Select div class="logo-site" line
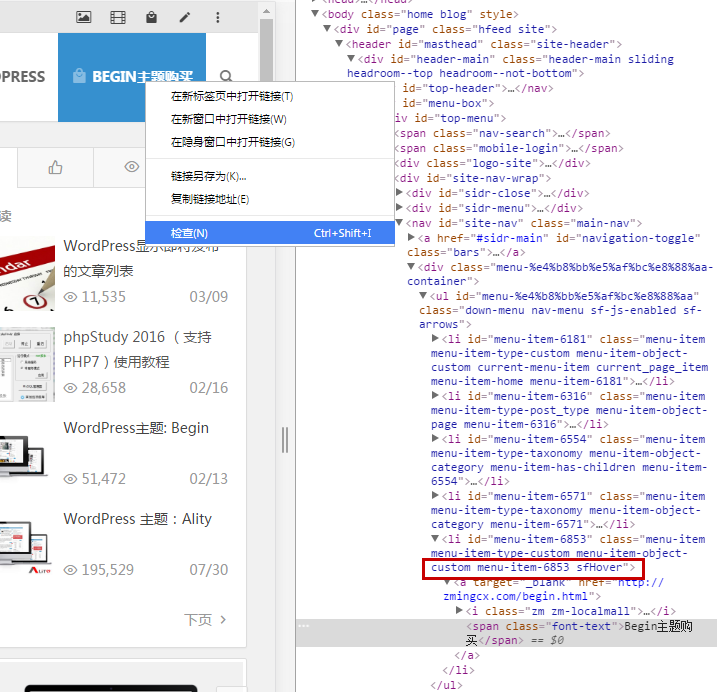This screenshot has width=717, height=692. [492, 163]
